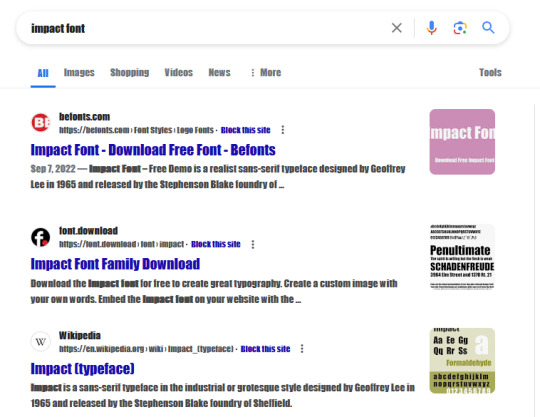The width and height of the screenshot is (540, 417).
Task: Switch to the News tab
Action: tap(219, 73)
